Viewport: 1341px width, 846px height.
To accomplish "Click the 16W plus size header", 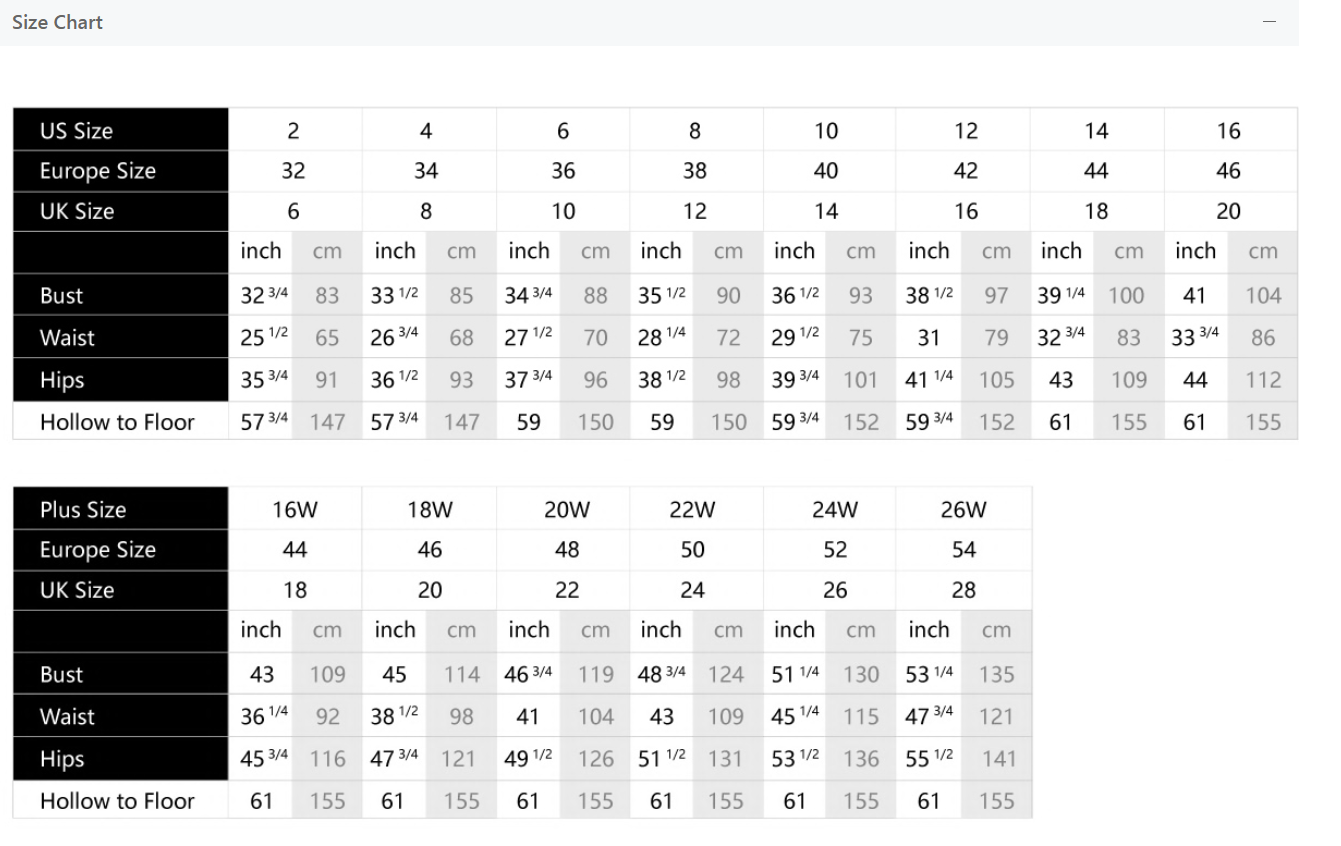I will (x=295, y=510).
